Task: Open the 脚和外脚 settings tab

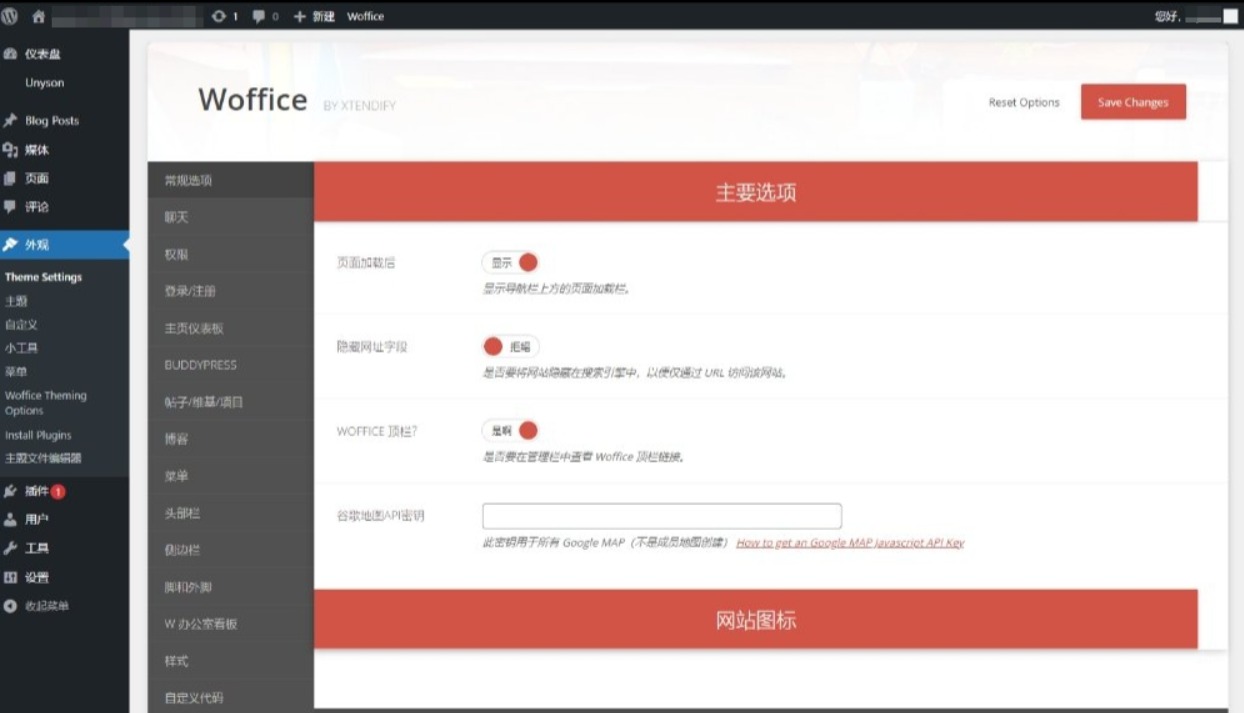Action: pos(231,587)
